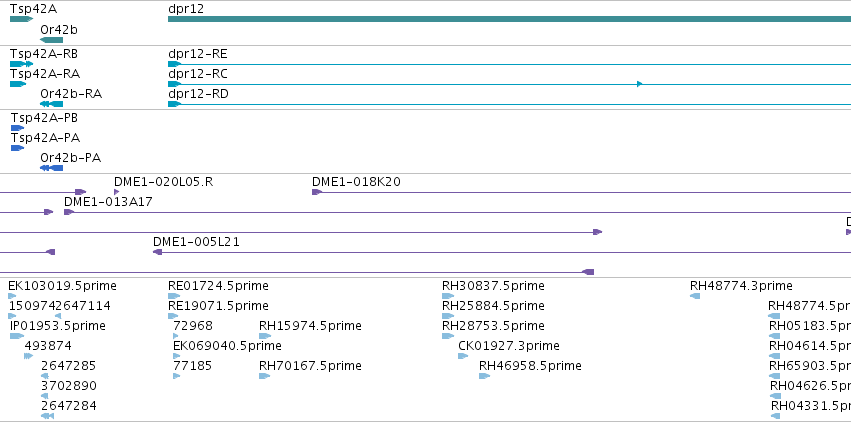The height and width of the screenshot is (422, 851).
Task: Select the dpr12-RC transcript line arrow
Action: coord(639,84)
